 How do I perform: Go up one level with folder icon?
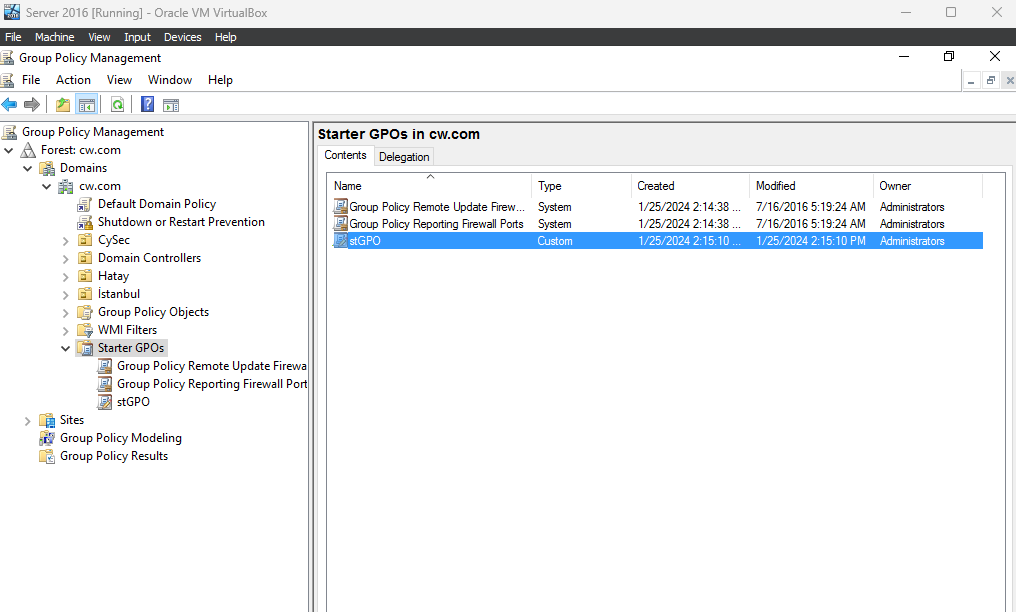click(x=63, y=104)
